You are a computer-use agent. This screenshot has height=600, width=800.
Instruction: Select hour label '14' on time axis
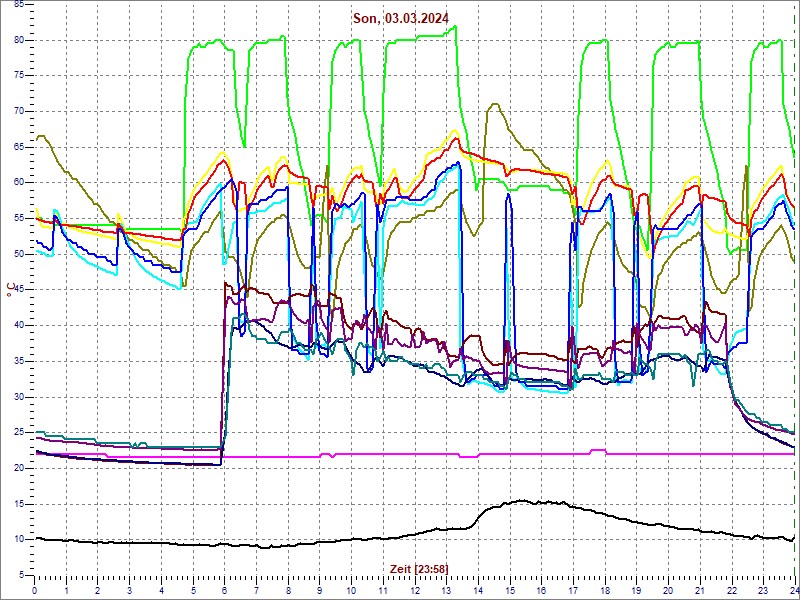pyautogui.click(x=478, y=590)
